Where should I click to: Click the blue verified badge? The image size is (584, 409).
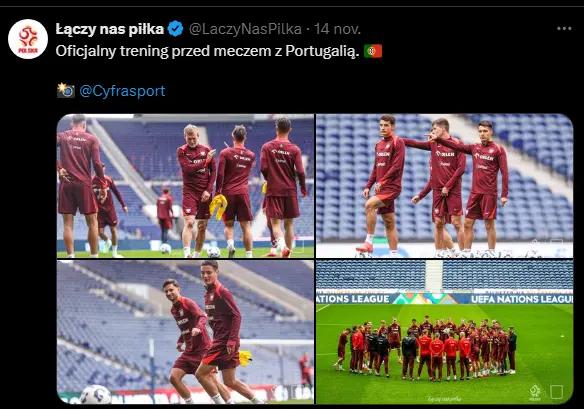point(175,29)
